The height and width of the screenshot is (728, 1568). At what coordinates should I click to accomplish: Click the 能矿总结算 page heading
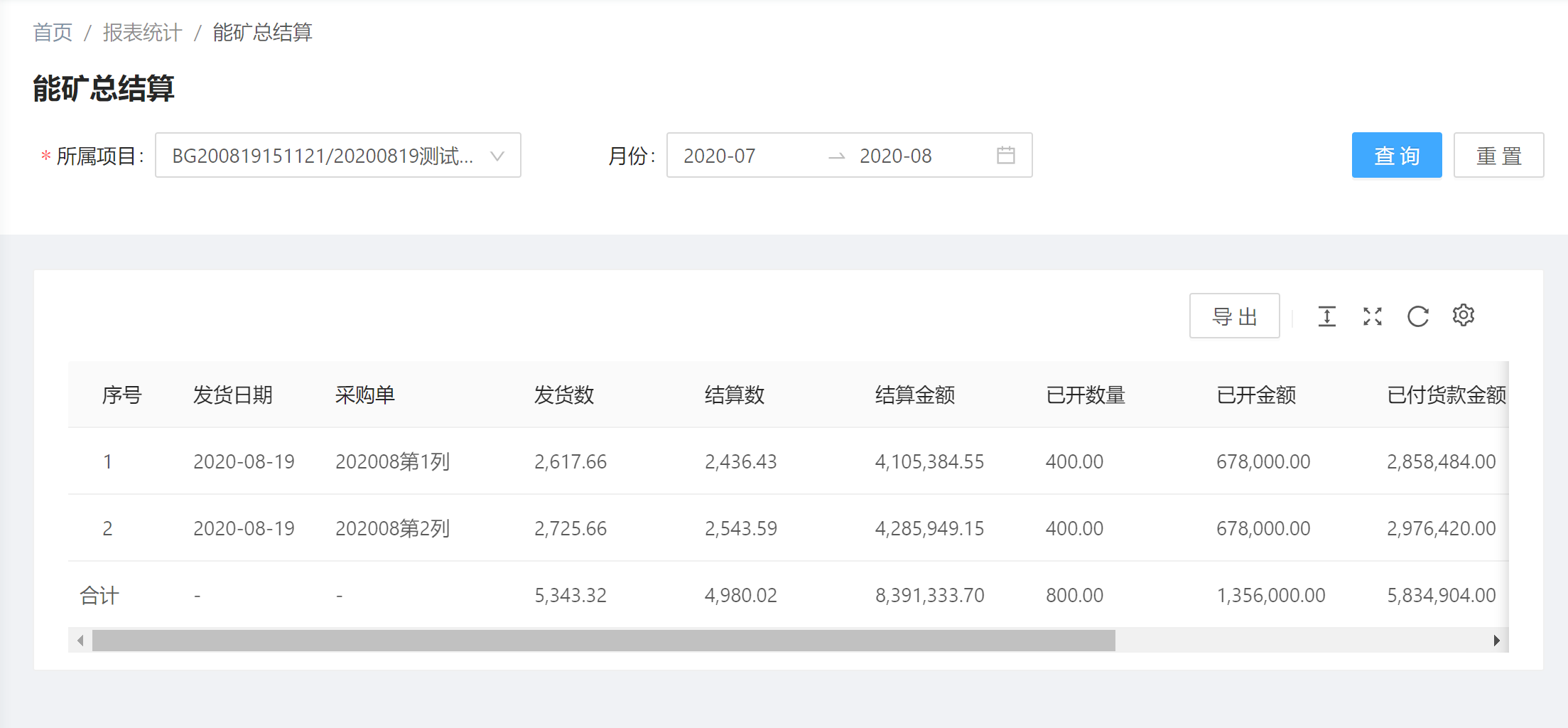(x=104, y=88)
